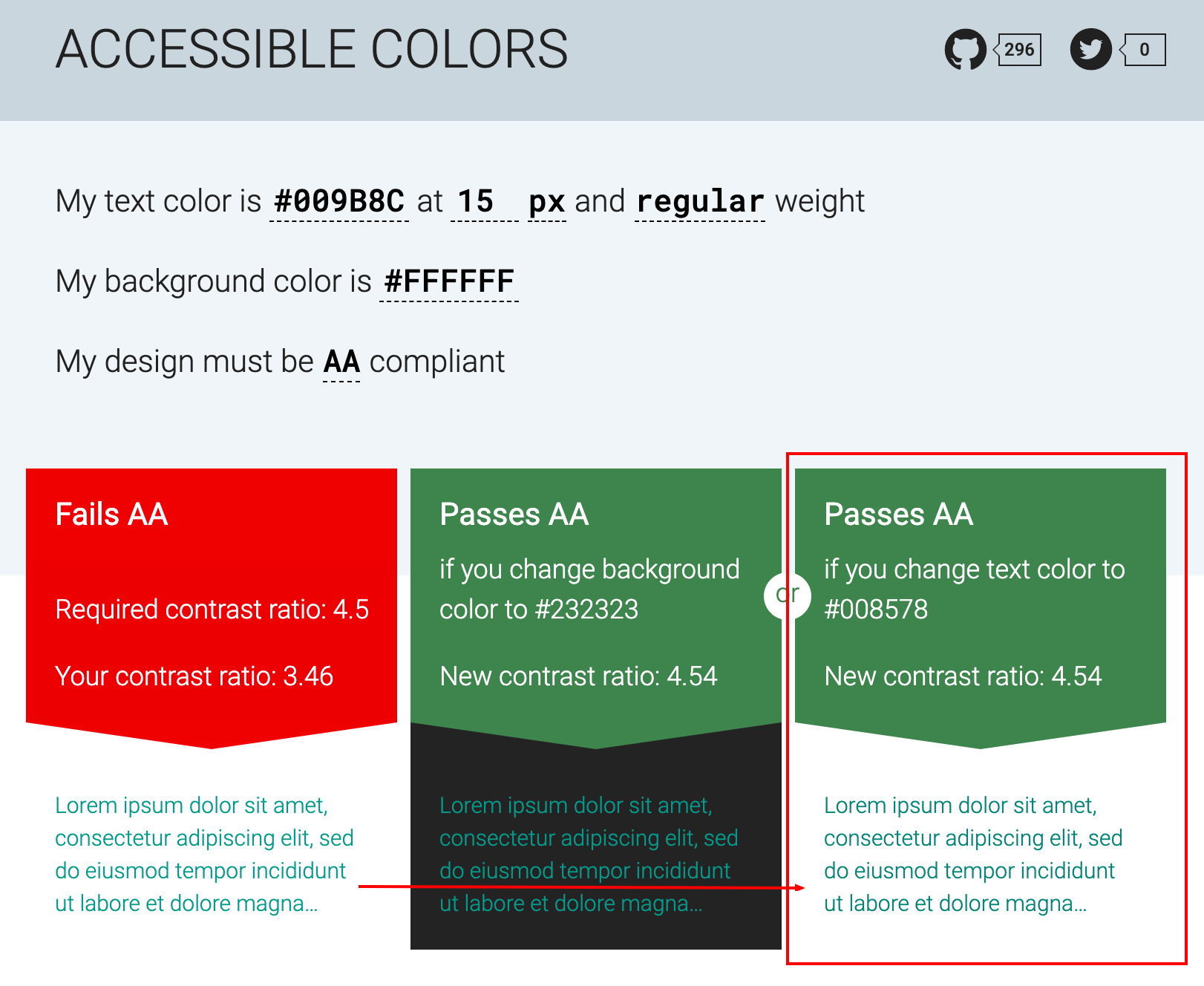Click 'Your contrast ratio: 3.46' text
The height and width of the screenshot is (986, 1204).
point(194,676)
